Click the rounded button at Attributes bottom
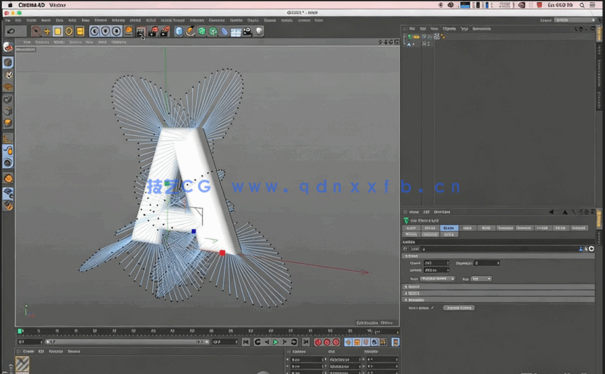This screenshot has width=605, height=374. pyautogui.click(x=459, y=308)
